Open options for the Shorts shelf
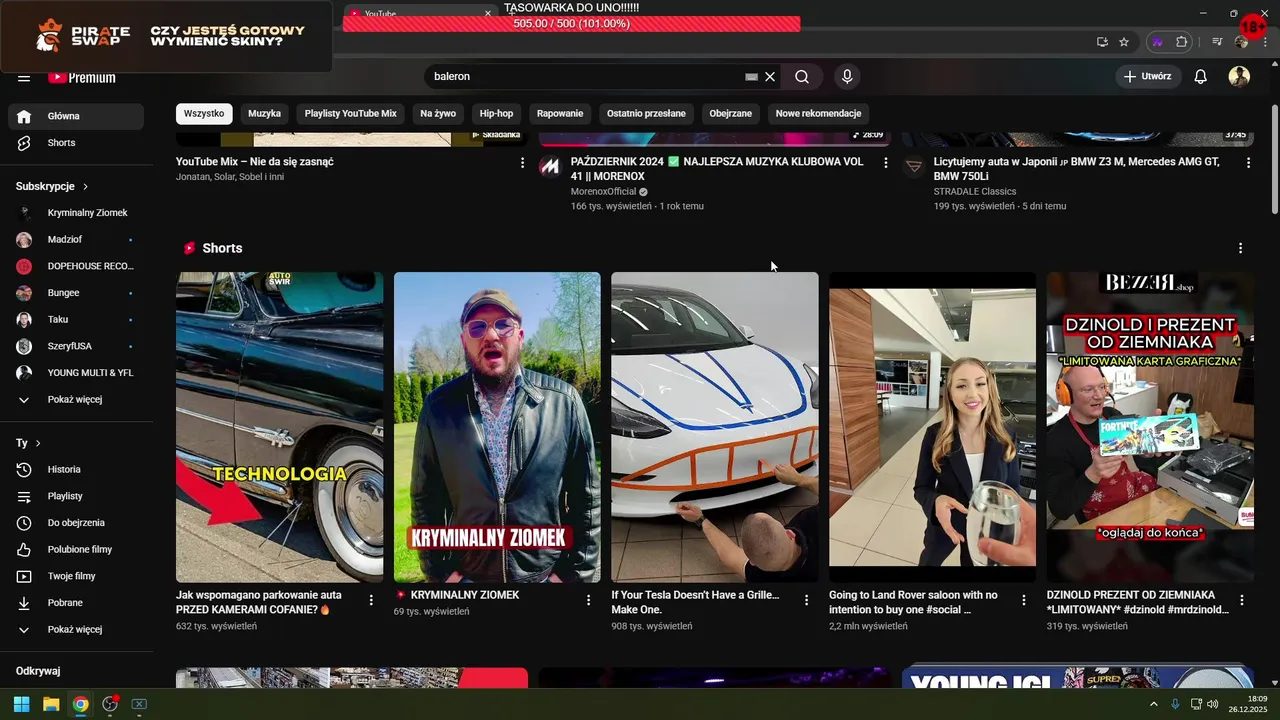Screen dimensions: 1280x720 coord(1240,248)
